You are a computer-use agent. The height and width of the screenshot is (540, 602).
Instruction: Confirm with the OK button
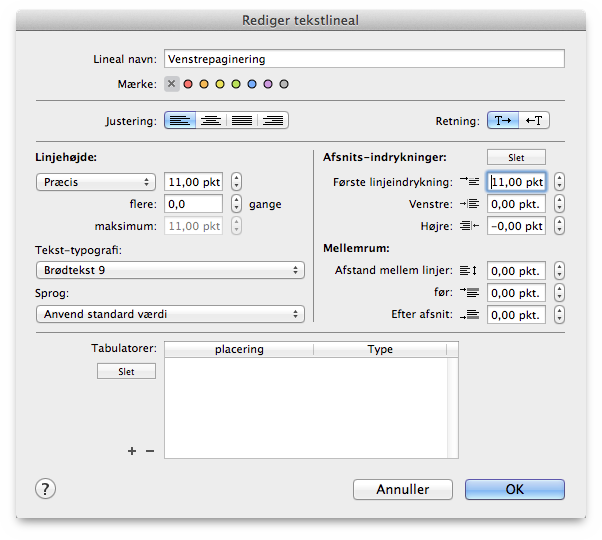(515, 489)
